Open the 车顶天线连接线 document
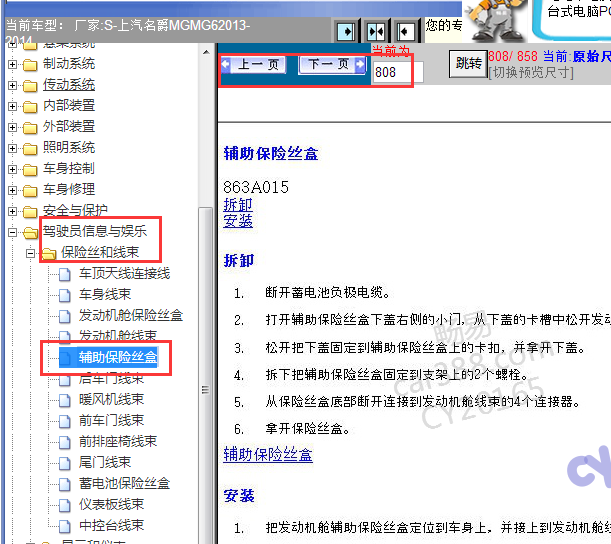The width and height of the screenshot is (611, 544). pos(124,273)
